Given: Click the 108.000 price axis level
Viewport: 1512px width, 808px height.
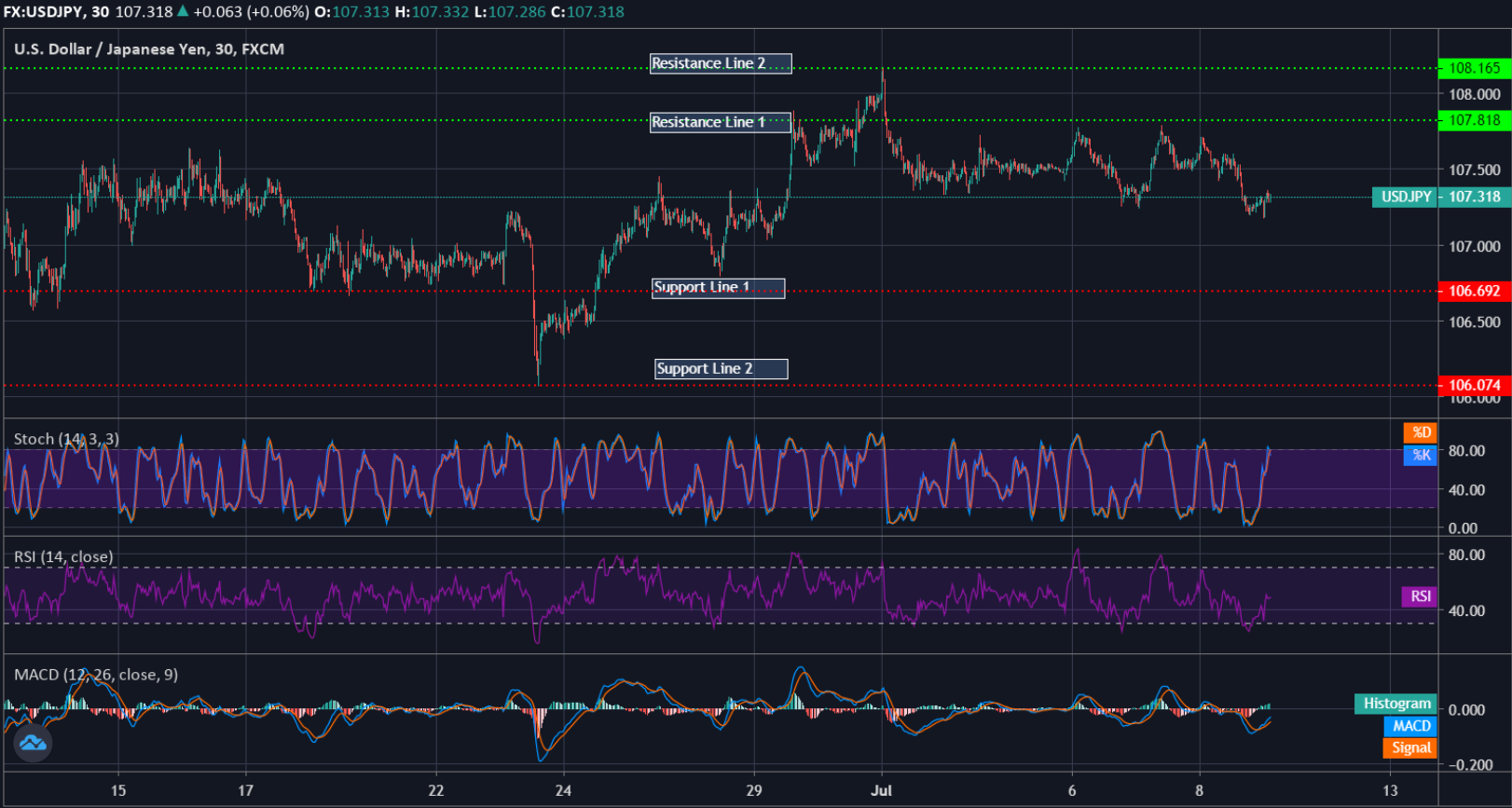Looking at the screenshot, I should [x=1475, y=94].
